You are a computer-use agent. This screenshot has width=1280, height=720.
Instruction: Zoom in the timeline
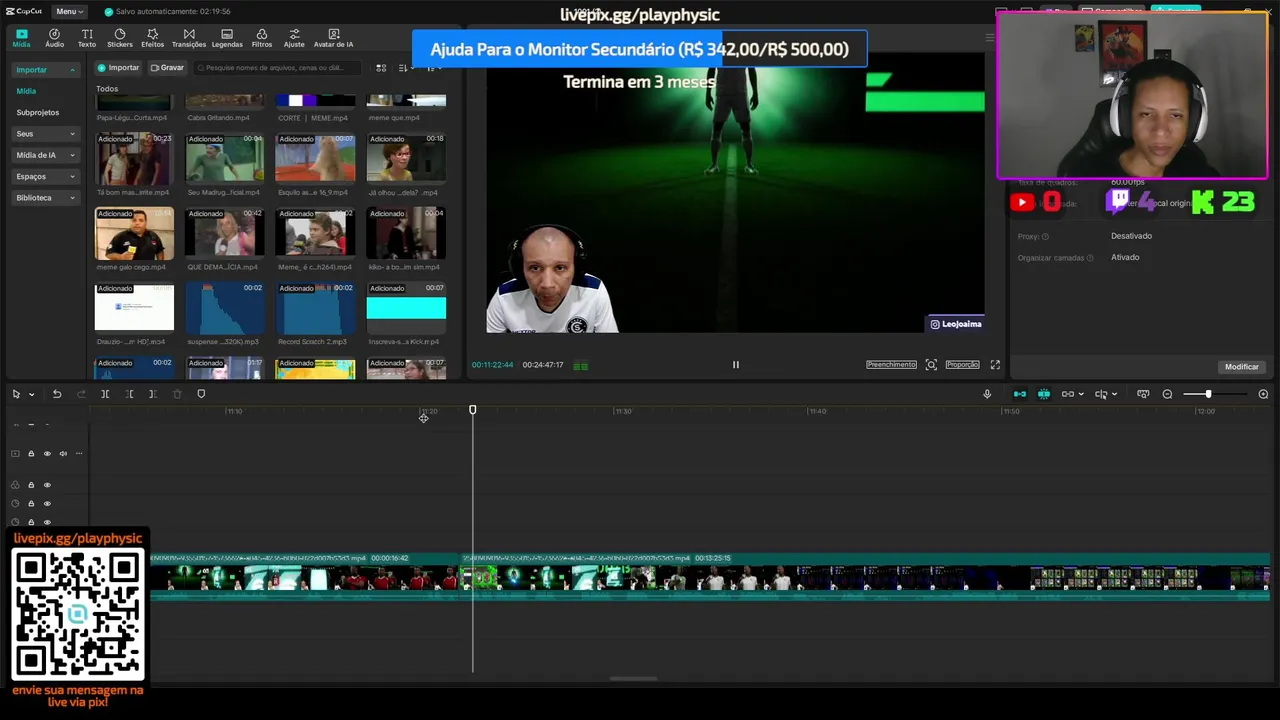[1263, 394]
